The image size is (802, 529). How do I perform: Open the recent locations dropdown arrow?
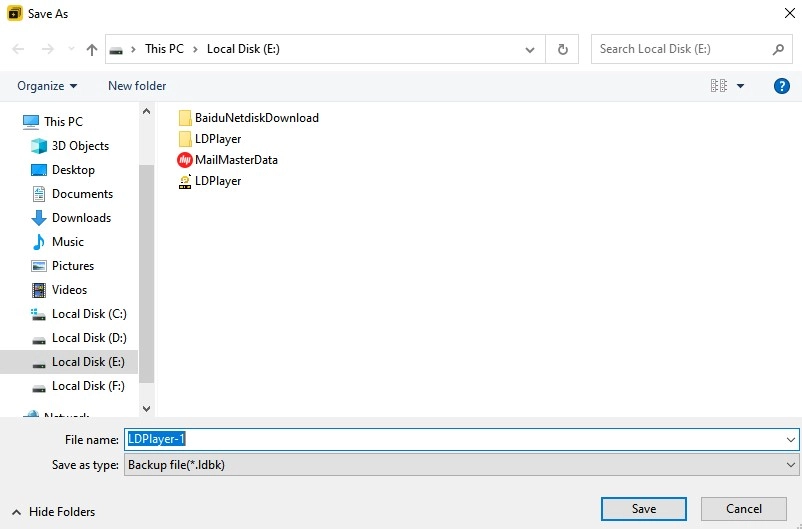click(71, 49)
